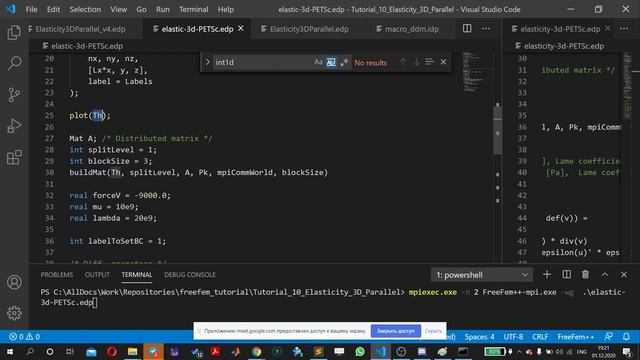Viewport: 640px width, 360px height.
Task: Open WhatsApp from the taskbar
Action: [360, 351]
